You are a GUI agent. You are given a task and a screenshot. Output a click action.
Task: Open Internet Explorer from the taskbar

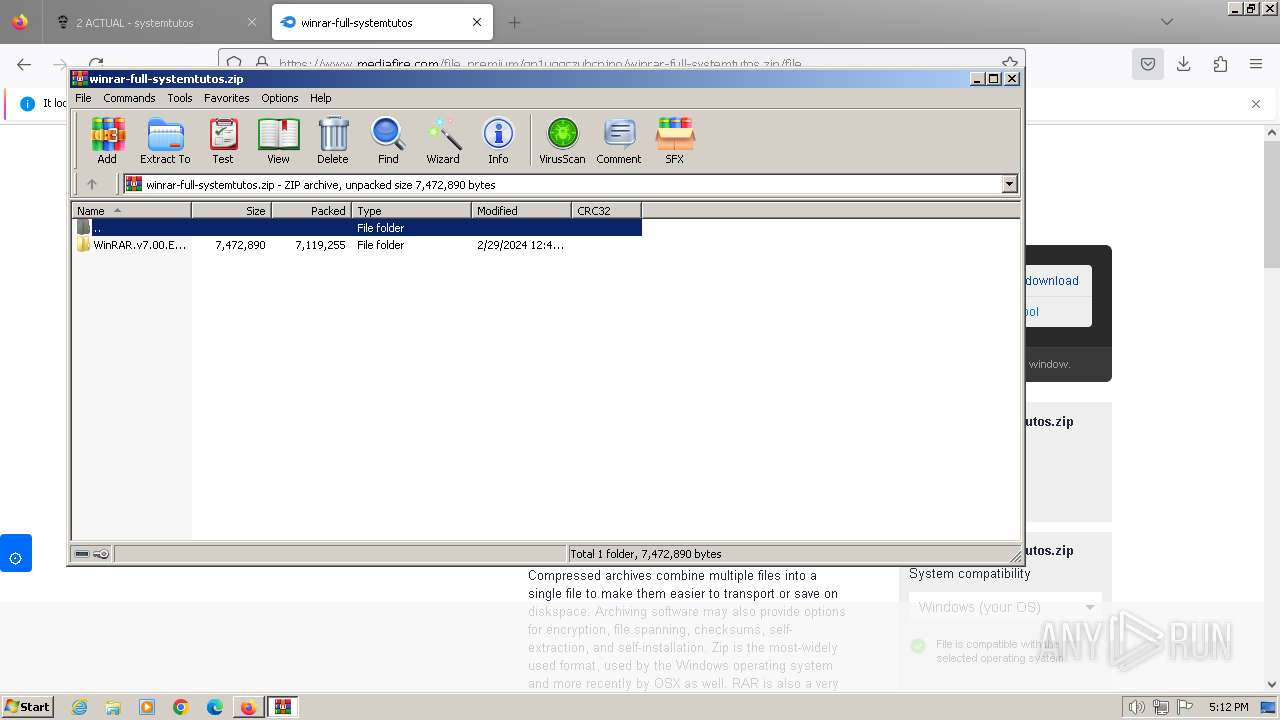coord(80,707)
